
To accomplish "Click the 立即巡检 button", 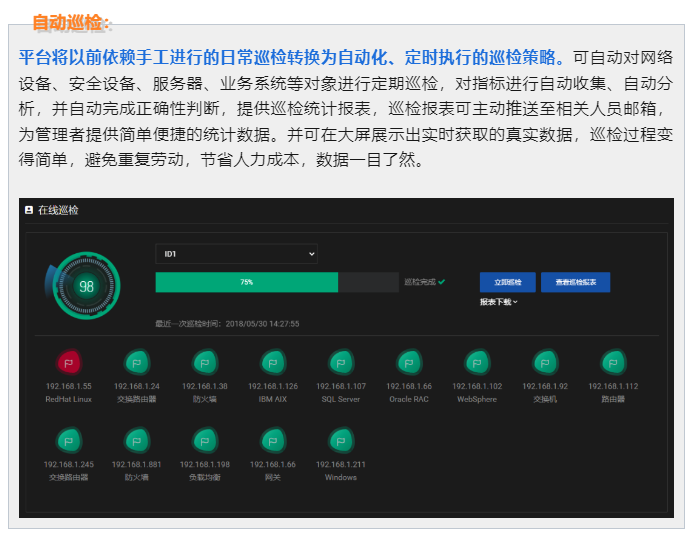I will click(x=507, y=282).
